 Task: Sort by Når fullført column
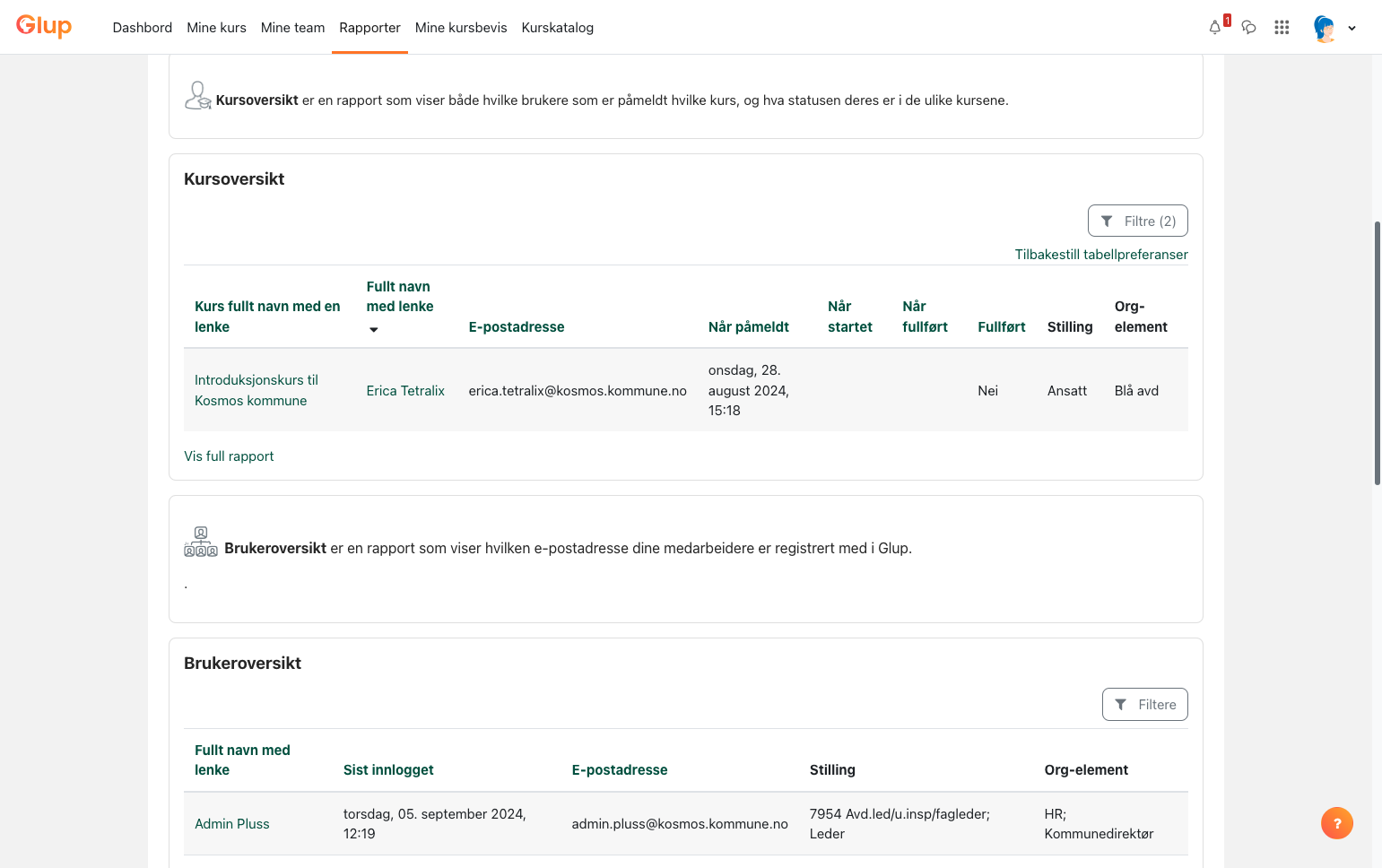pyautogui.click(x=925, y=317)
